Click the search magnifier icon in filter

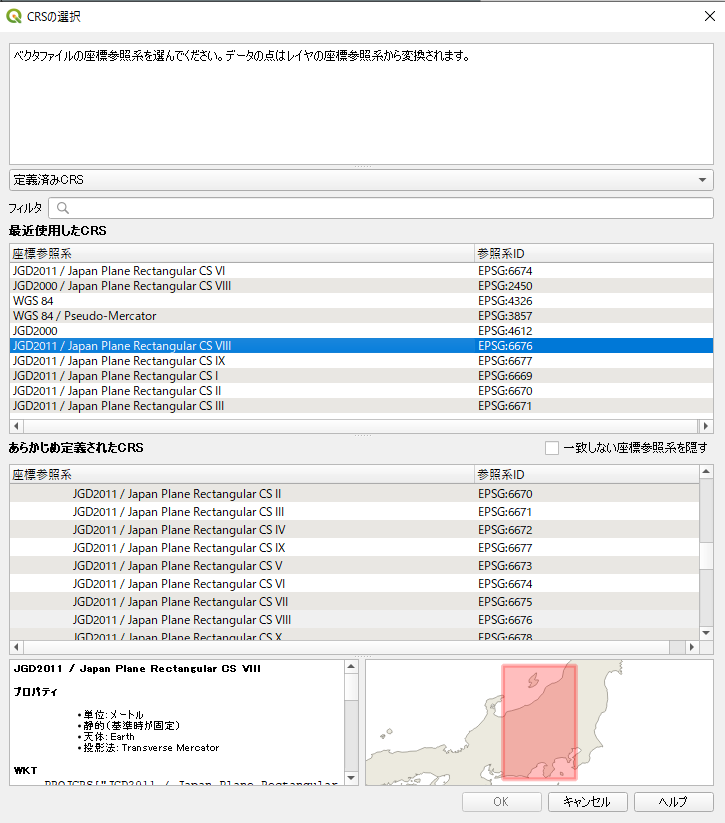point(62,208)
